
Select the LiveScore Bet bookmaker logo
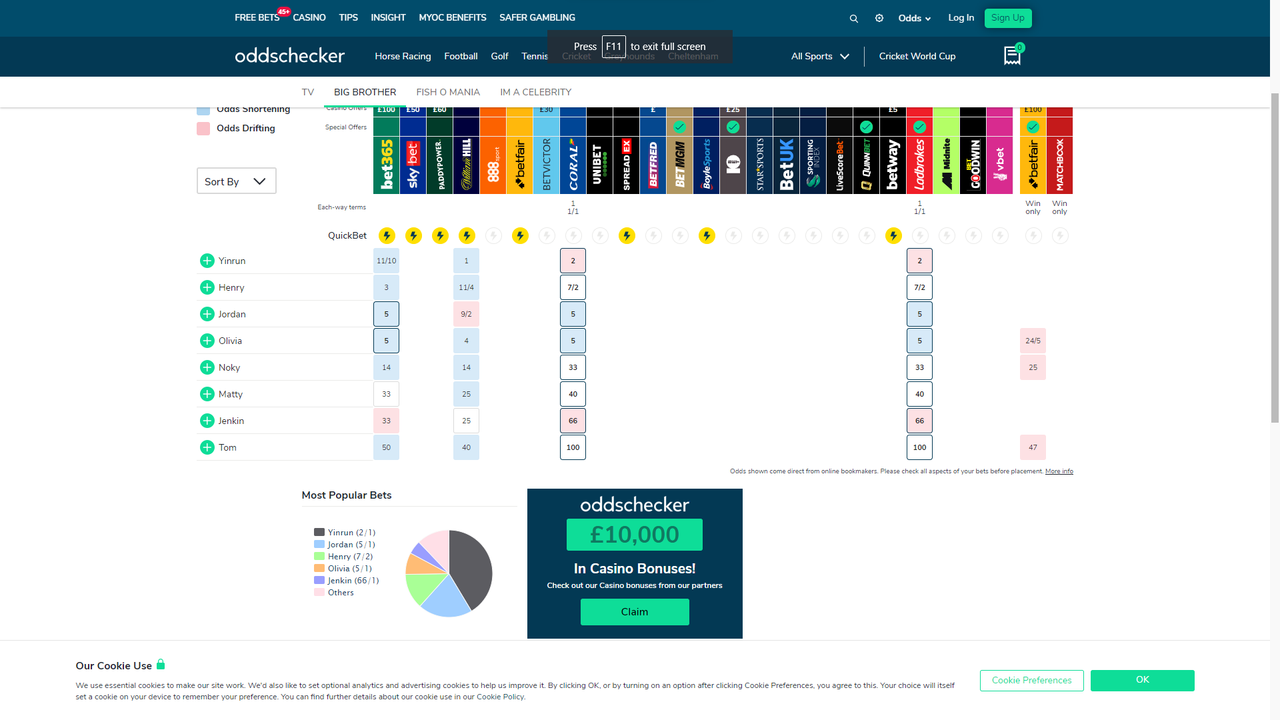839,166
